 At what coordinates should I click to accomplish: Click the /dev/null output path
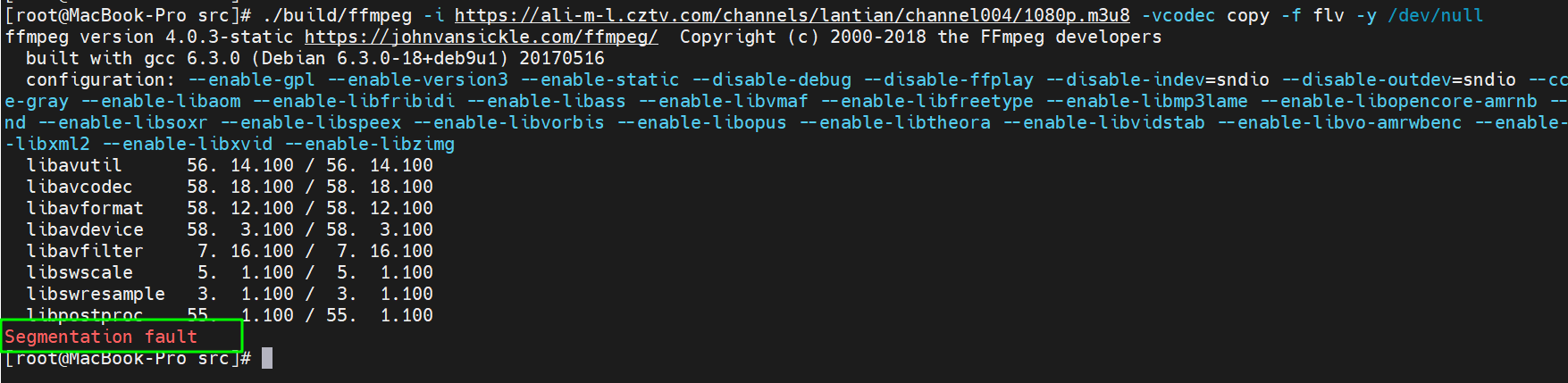tap(1435, 15)
